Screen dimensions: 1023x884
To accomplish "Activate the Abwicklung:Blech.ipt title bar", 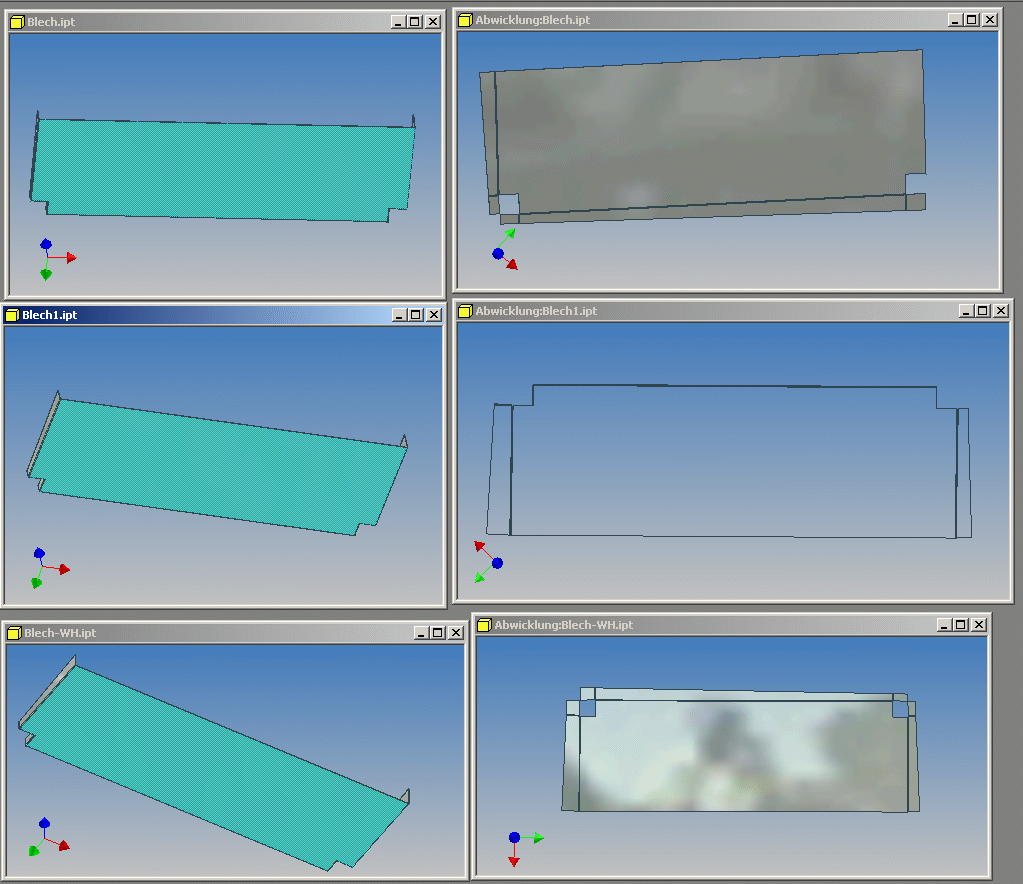I will pyautogui.click(x=727, y=20).
